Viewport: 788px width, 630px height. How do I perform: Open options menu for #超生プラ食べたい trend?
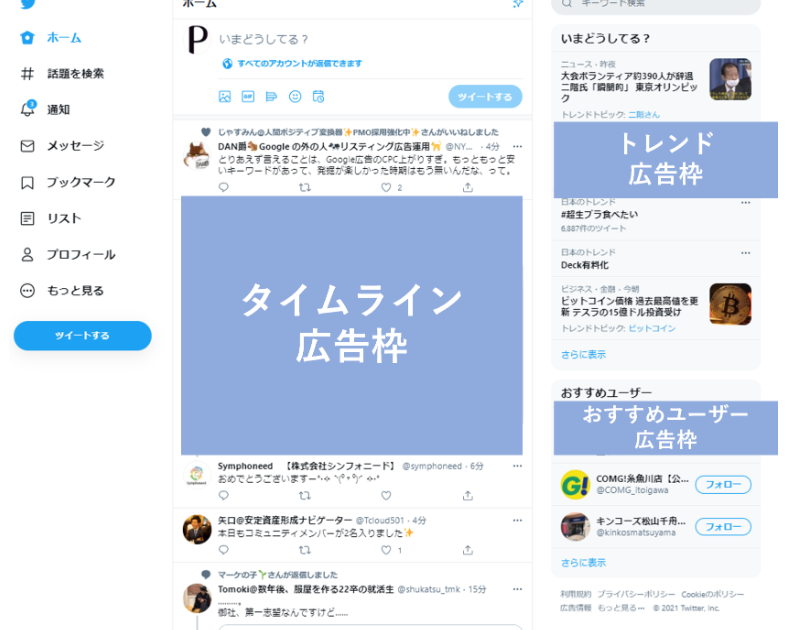[745, 202]
